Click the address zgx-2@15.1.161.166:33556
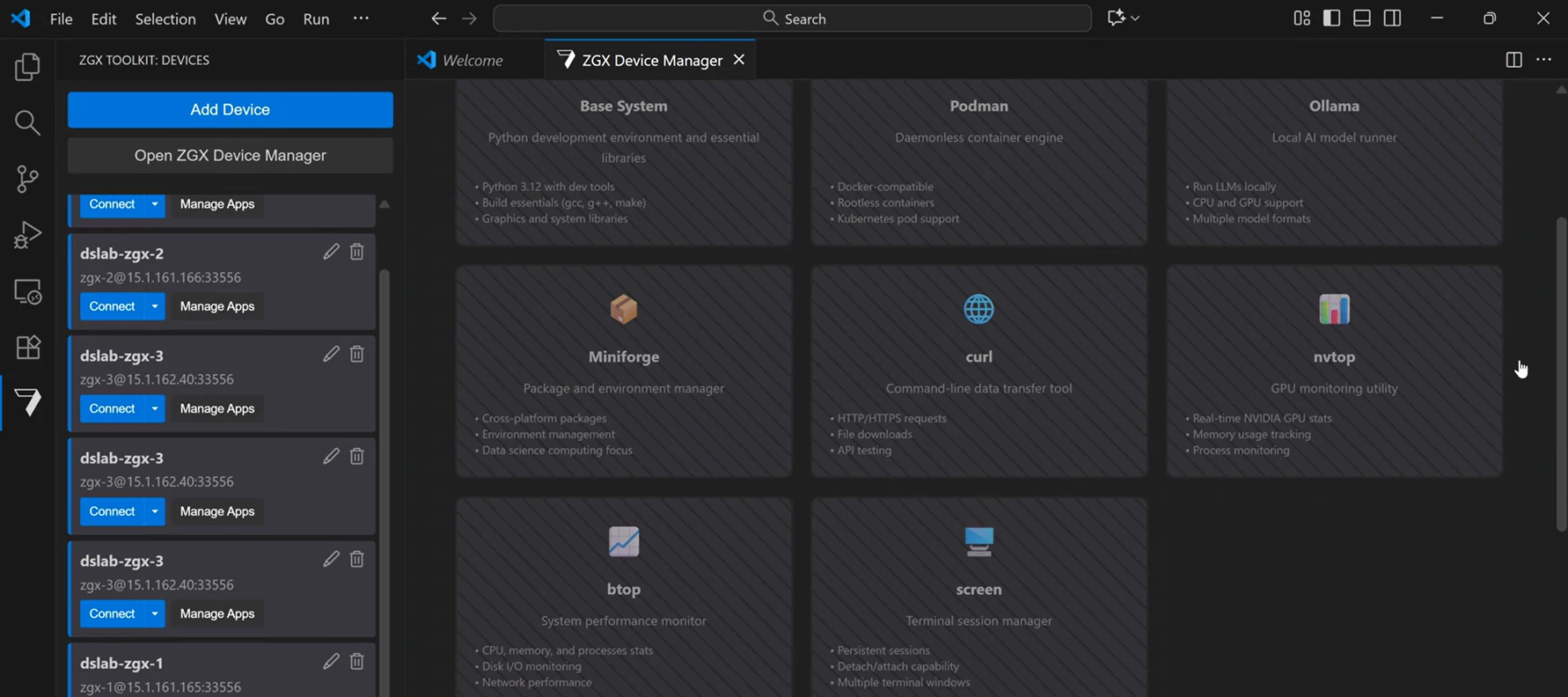Screen dimensions: 1568x697 (x=160, y=277)
